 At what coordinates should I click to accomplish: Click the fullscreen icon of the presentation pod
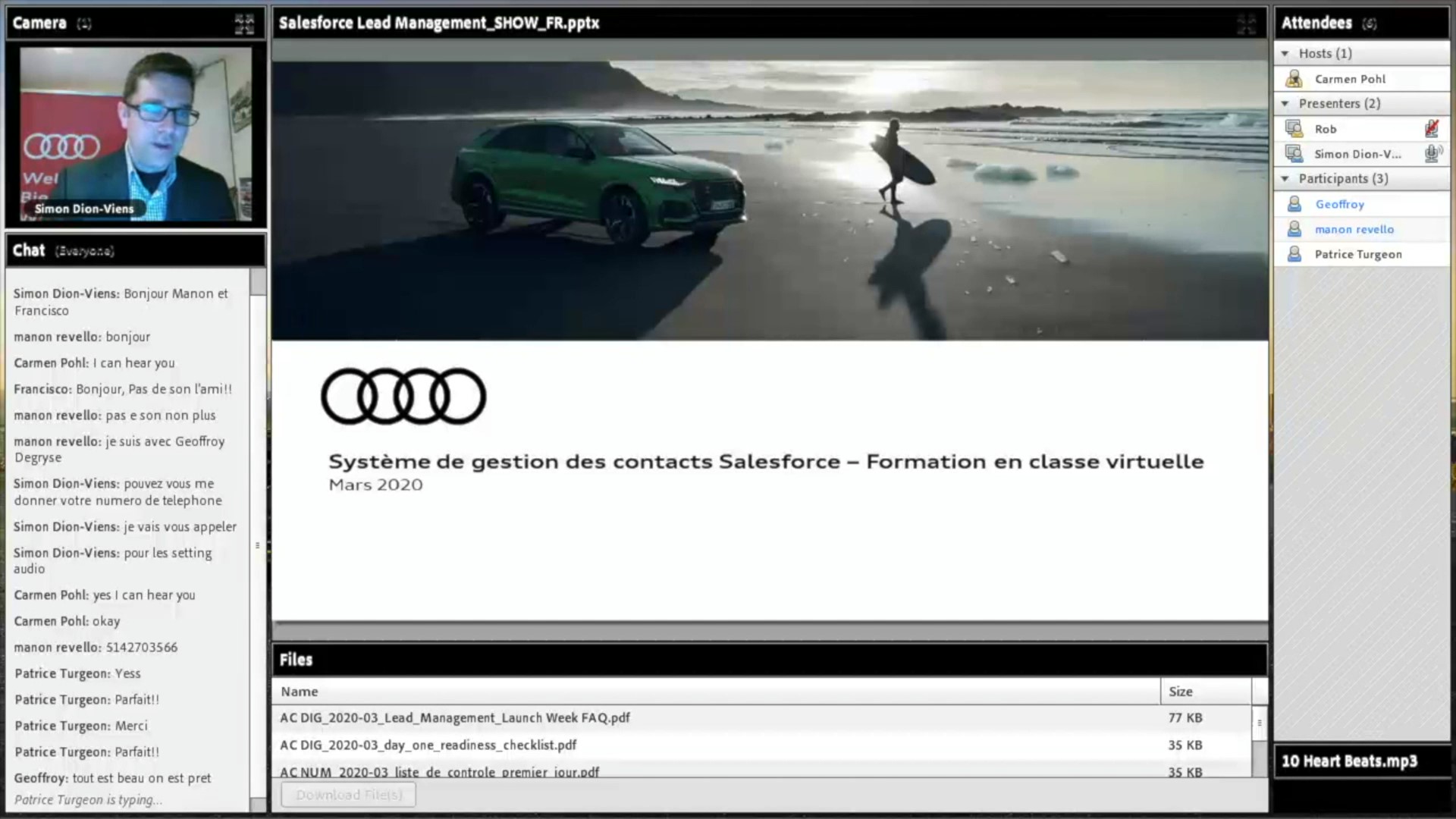(x=1246, y=24)
